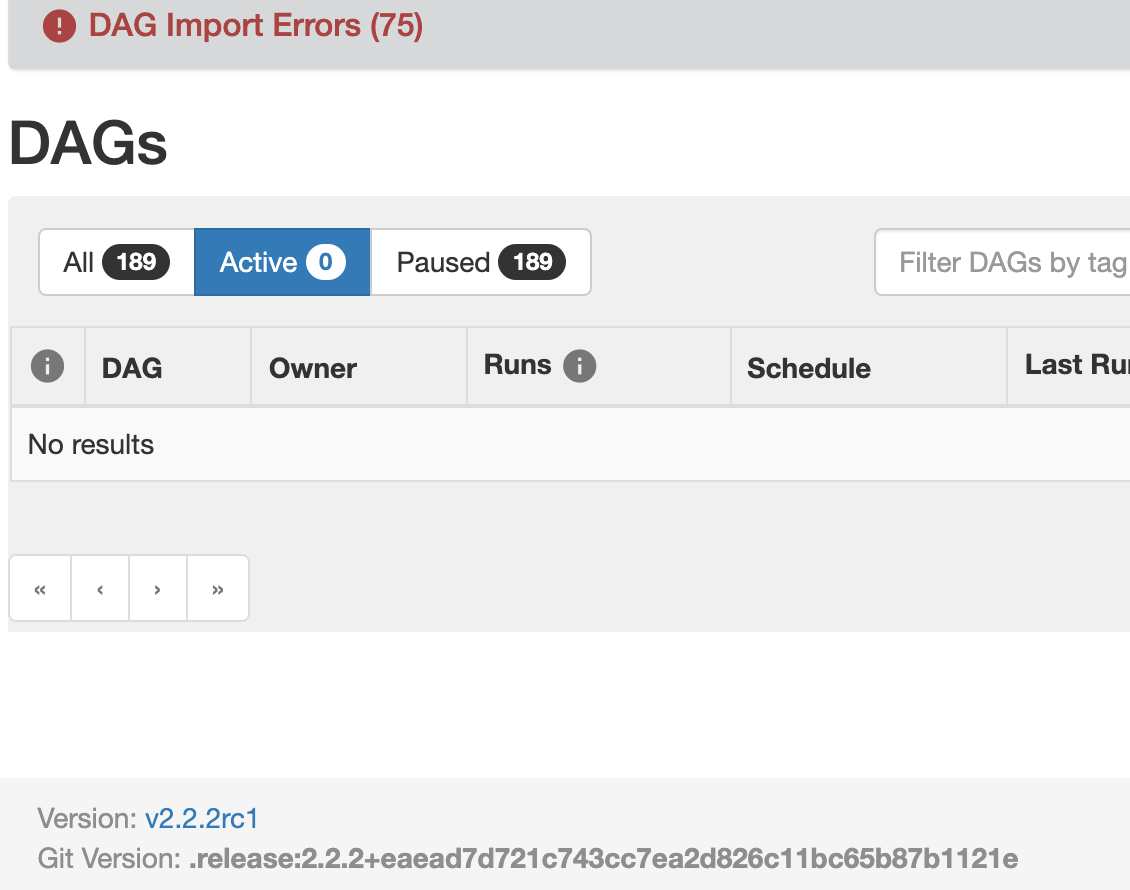This screenshot has height=890, width=1130.
Task: Click the info icon beside Runs header
Action: point(579,366)
